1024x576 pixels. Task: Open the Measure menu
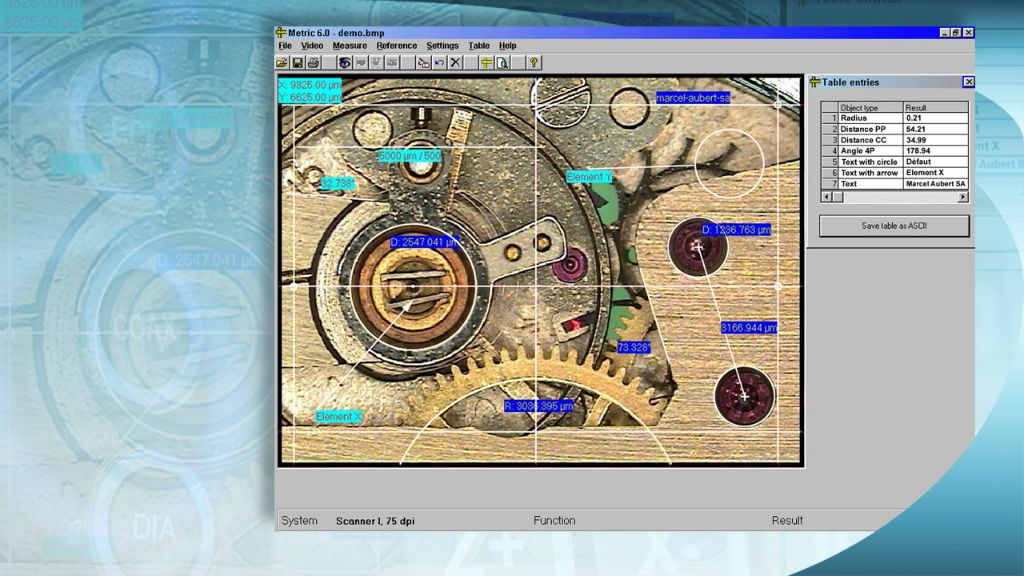click(x=350, y=46)
